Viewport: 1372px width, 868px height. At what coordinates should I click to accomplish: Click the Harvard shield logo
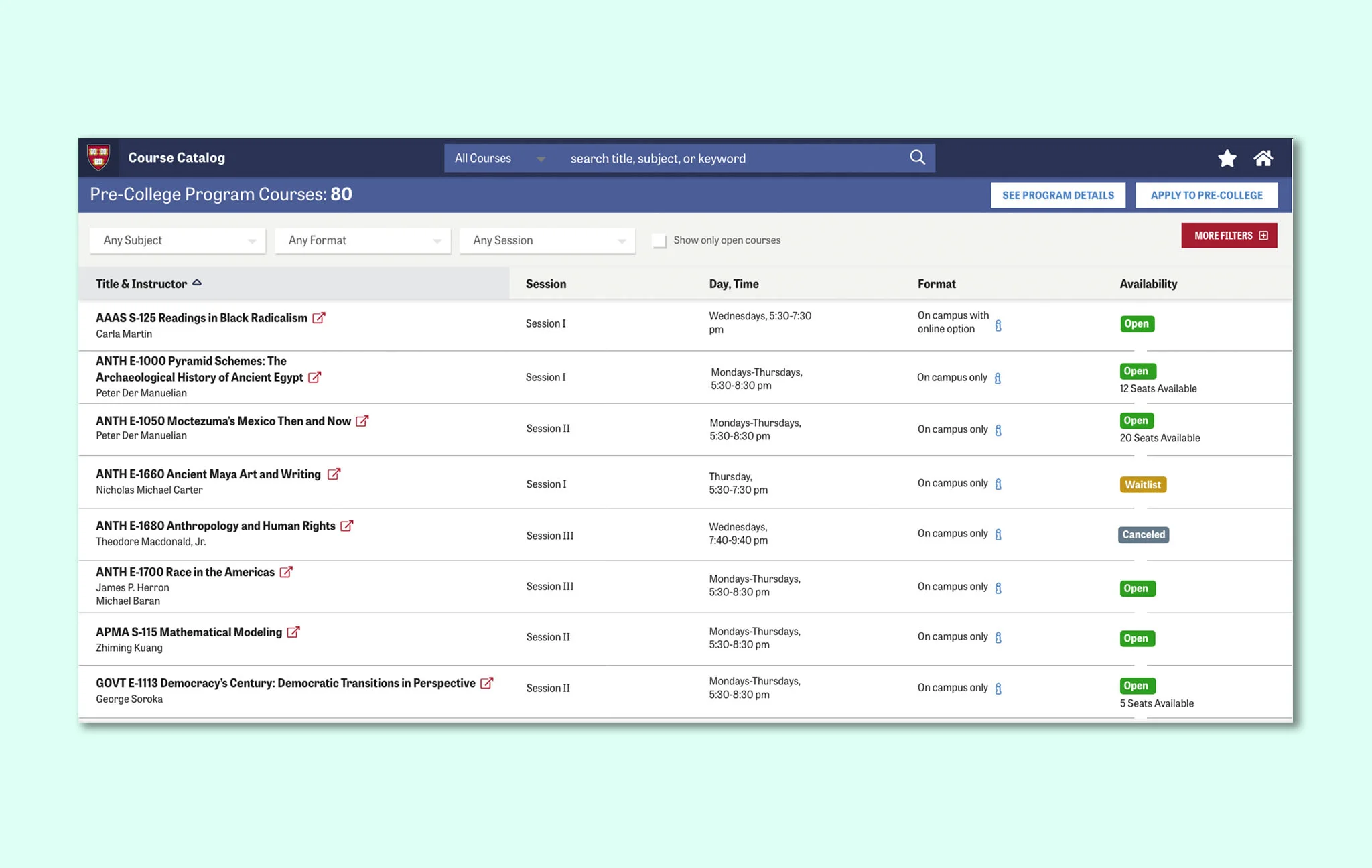click(98, 157)
